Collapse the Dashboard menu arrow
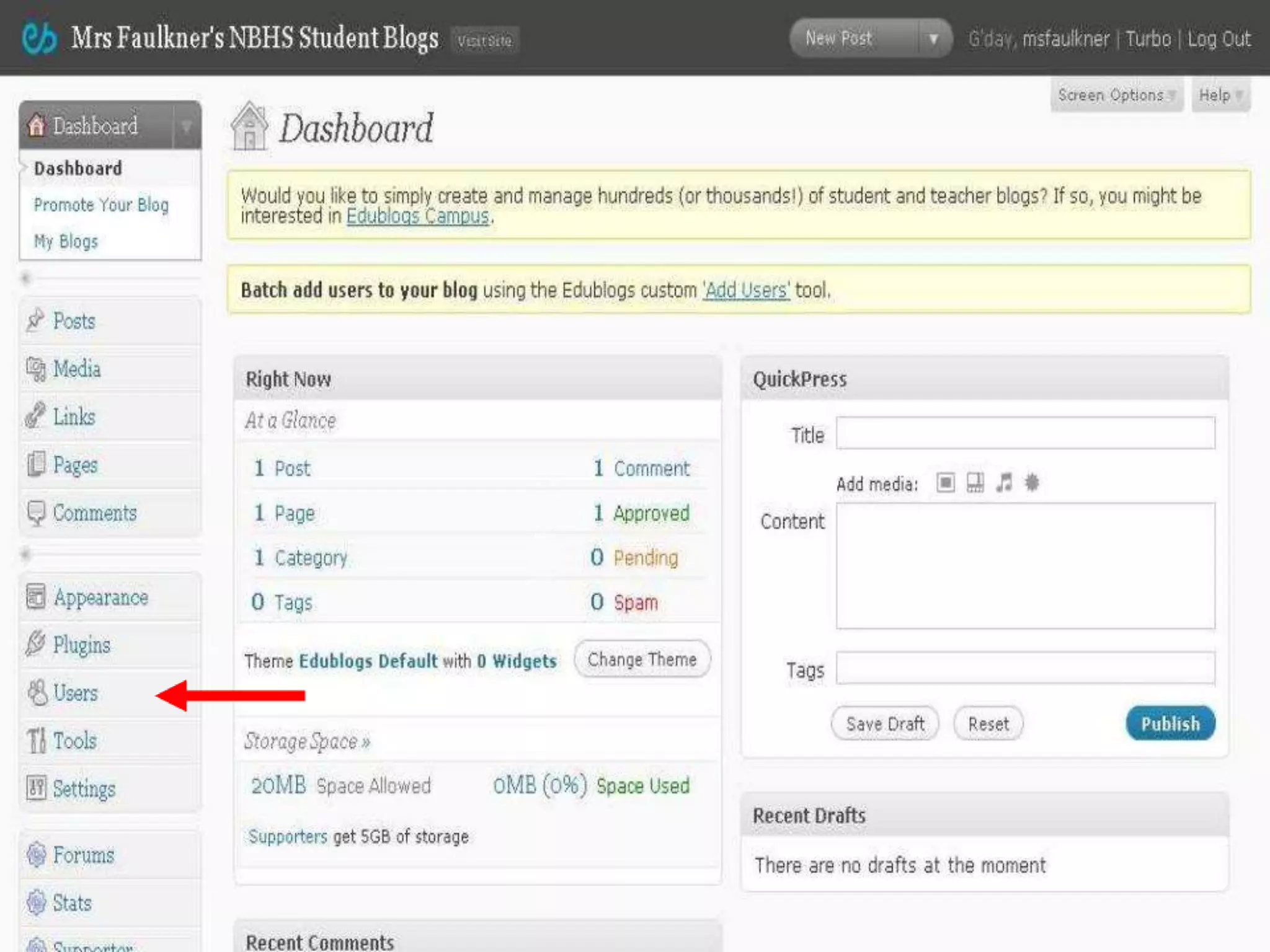The width and height of the screenshot is (1270, 952). pyautogui.click(x=186, y=126)
